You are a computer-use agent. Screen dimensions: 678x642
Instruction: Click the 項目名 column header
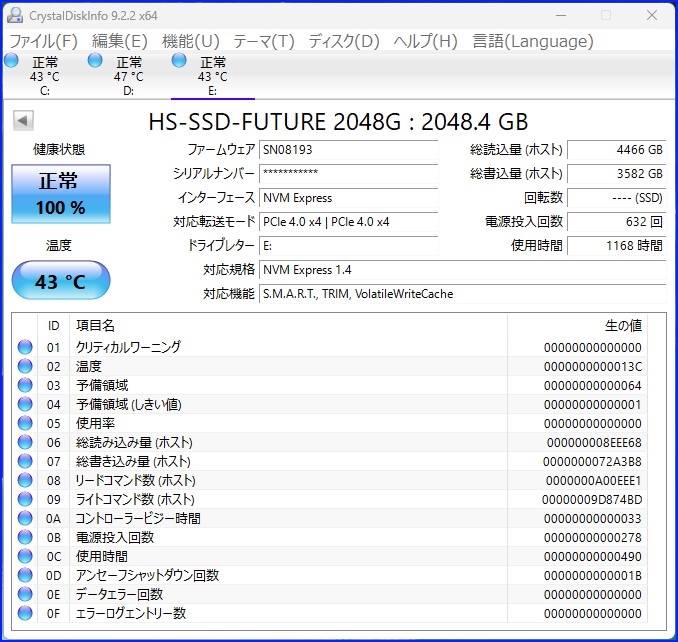click(96, 326)
